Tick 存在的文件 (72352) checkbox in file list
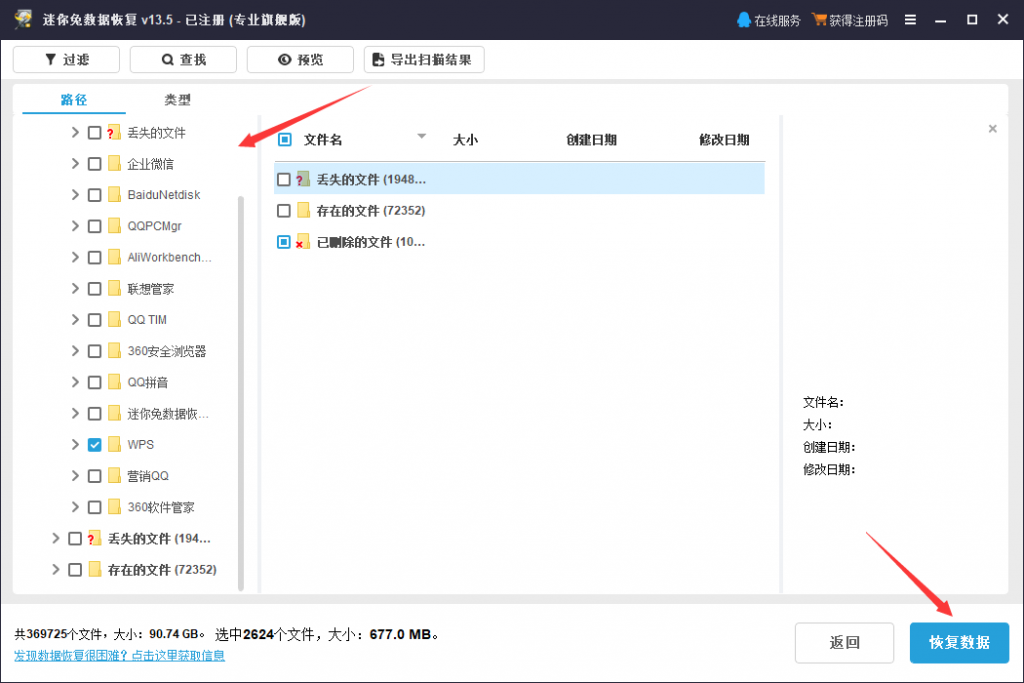Image resolution: width=1024 pixels, height=683 pixels. coord(283,210)
